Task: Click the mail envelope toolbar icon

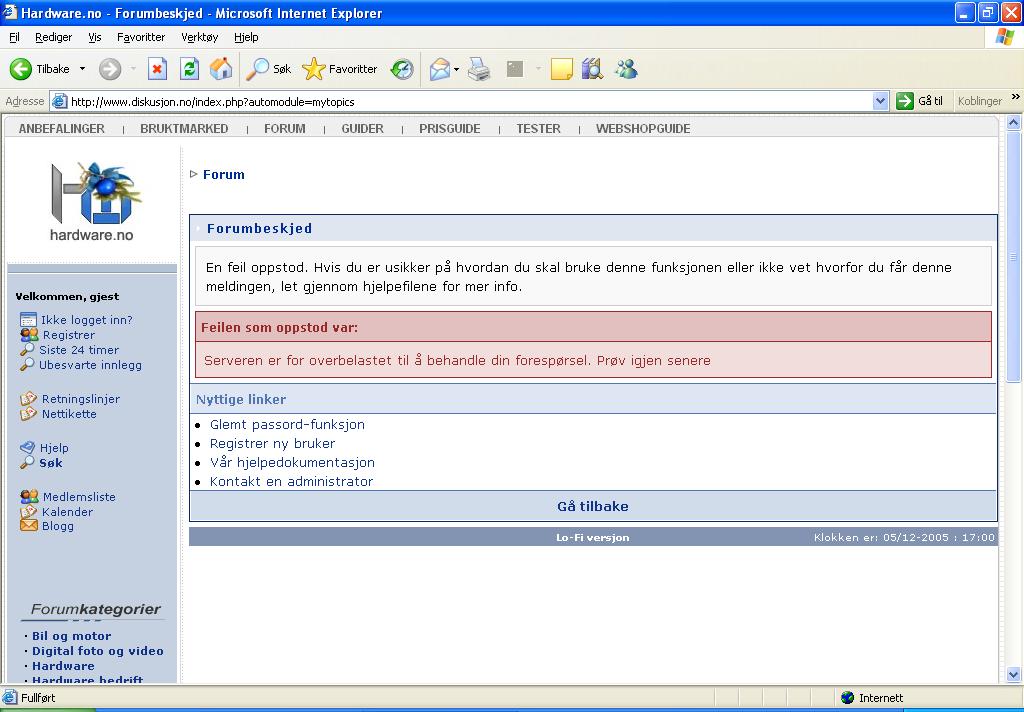Action: (x=440, y=69)
